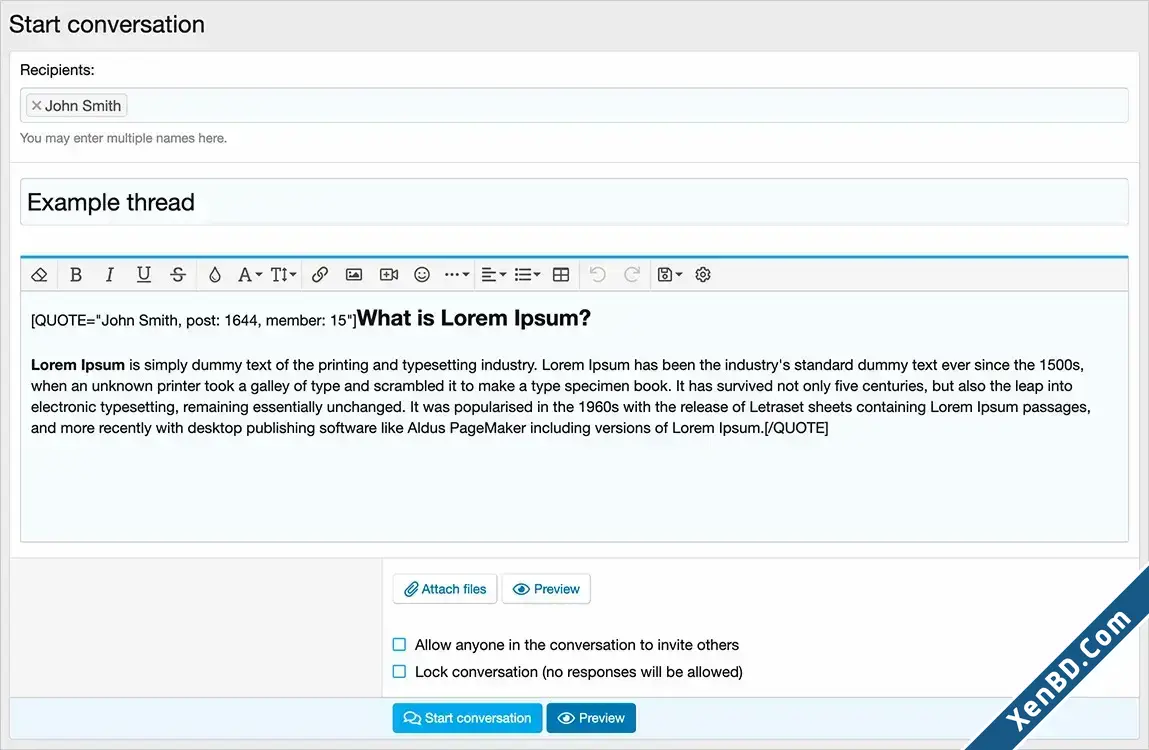Insert a link with chain icon
Viewport: 1149px width, 750px height.
point(319,275)
